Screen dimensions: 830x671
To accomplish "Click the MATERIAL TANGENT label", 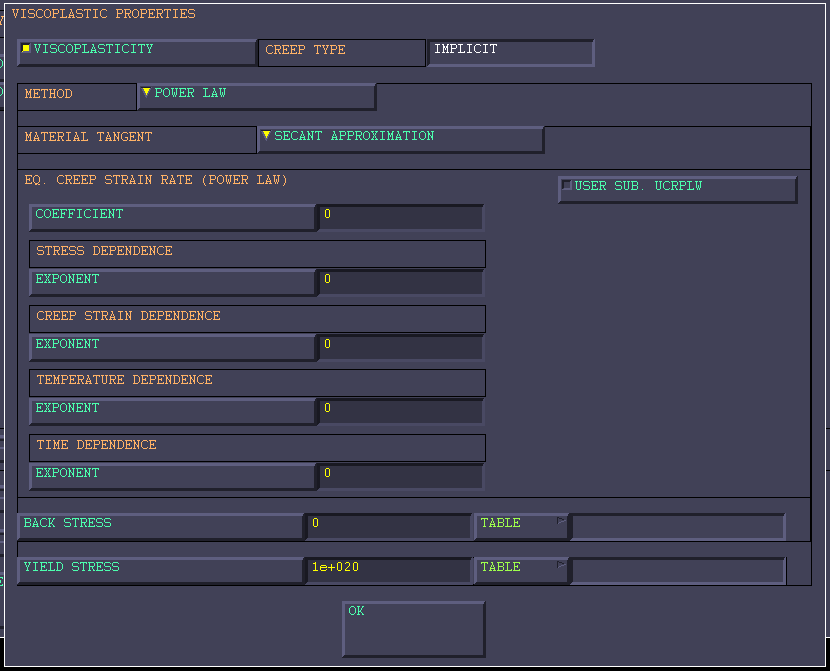I will 137,140.
